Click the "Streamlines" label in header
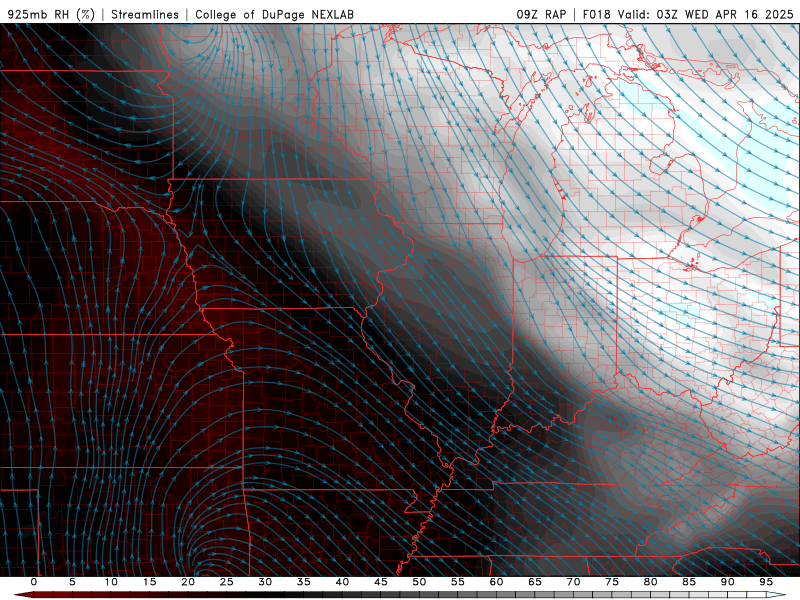The image size is (800, 600). [x=145, y=14]
